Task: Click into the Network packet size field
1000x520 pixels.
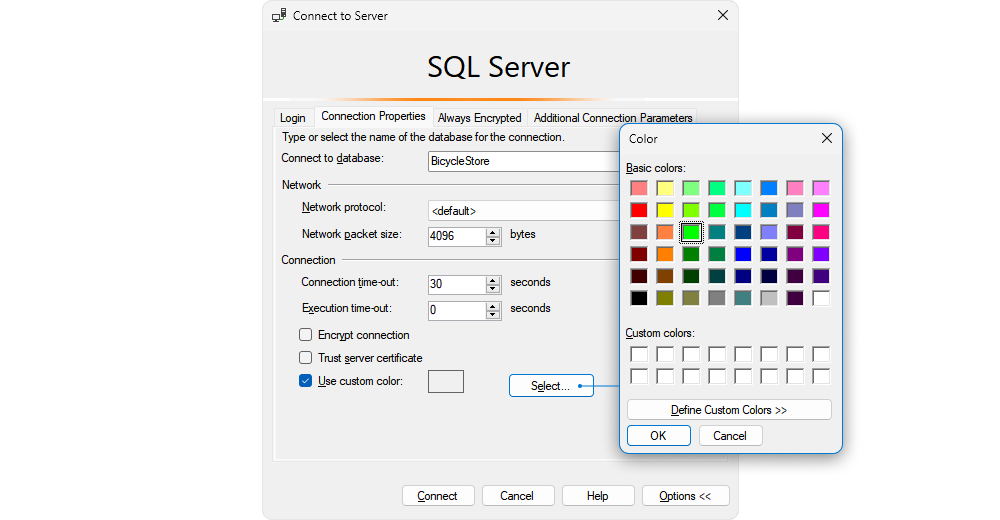Action: pyautogui.click(x=457, y=236)
